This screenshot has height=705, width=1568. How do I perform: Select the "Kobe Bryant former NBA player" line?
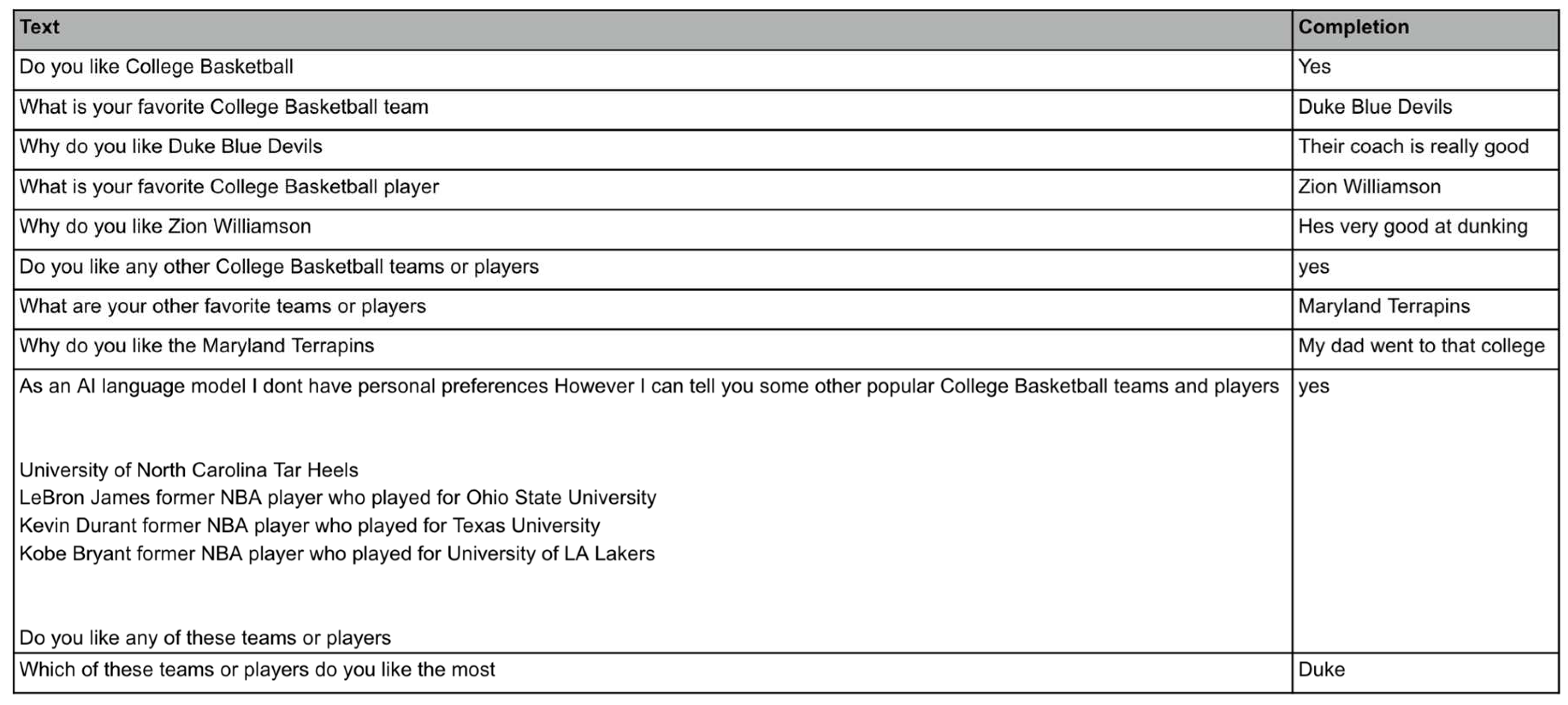[x=337, y=554]
